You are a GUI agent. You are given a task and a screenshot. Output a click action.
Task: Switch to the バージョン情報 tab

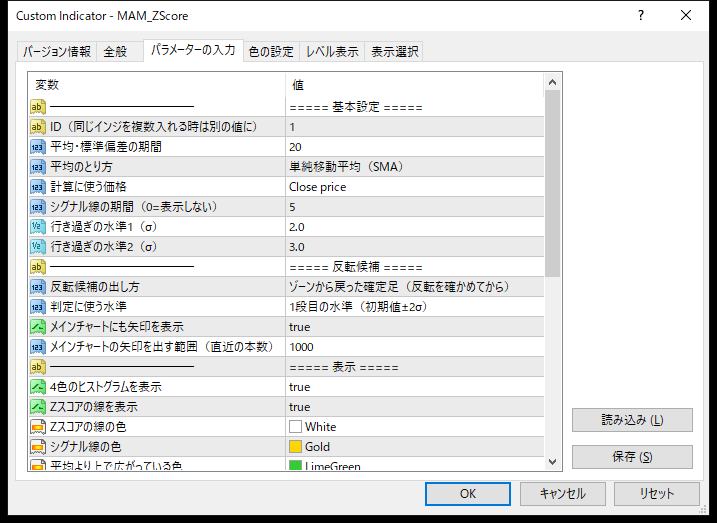[57, 52]
